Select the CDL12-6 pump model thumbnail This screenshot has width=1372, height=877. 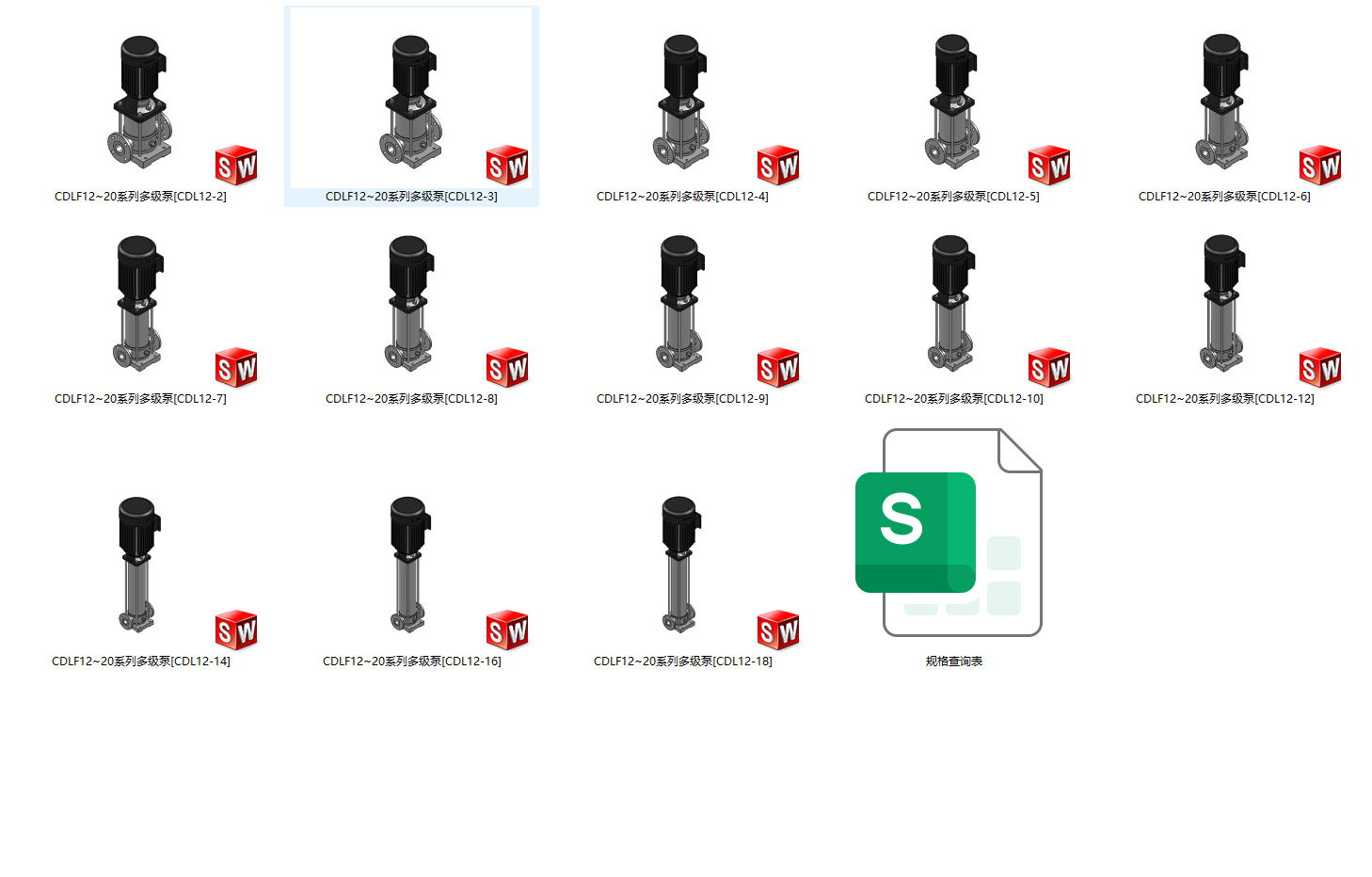1224,102
